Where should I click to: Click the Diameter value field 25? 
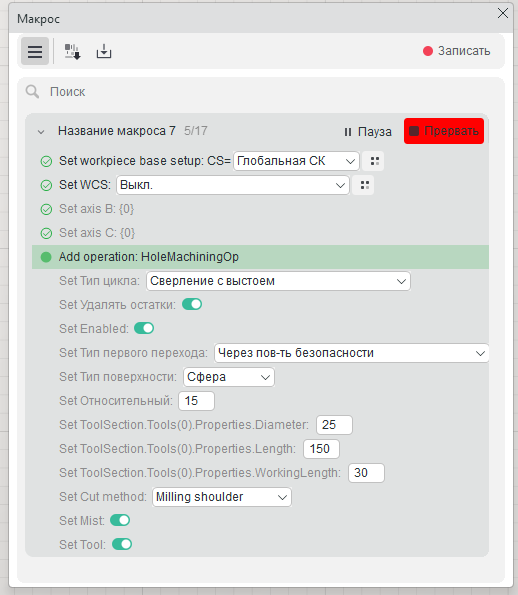pos(334,425)
